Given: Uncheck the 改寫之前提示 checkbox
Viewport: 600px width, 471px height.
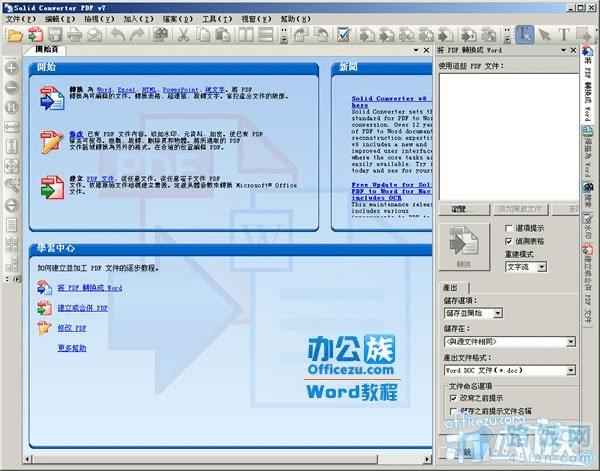Looking at the screenshot, I should (453, 398).
